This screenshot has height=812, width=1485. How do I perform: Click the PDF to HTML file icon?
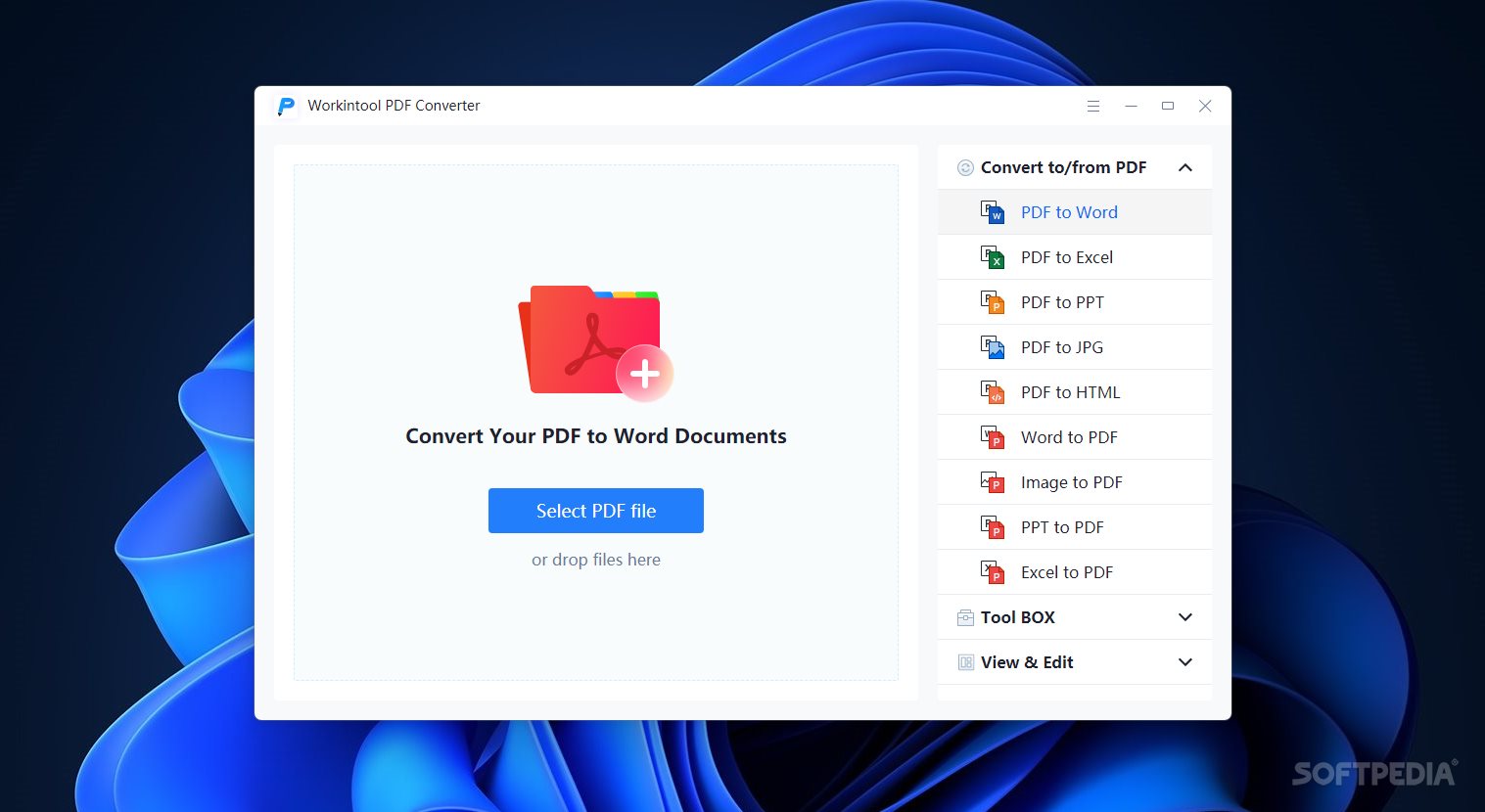pos(993,392)
